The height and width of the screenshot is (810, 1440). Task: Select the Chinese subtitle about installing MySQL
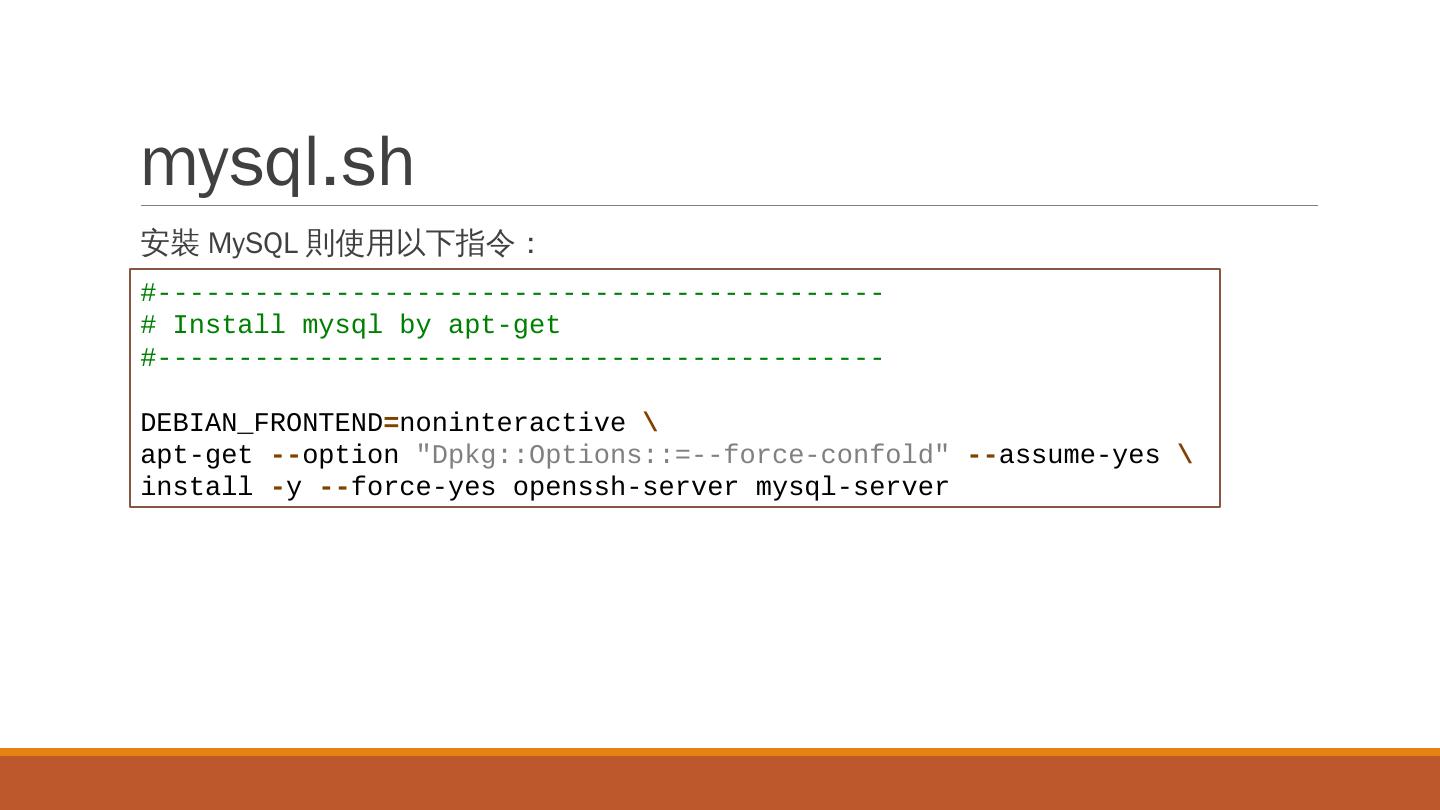click(x=340, y=243)
